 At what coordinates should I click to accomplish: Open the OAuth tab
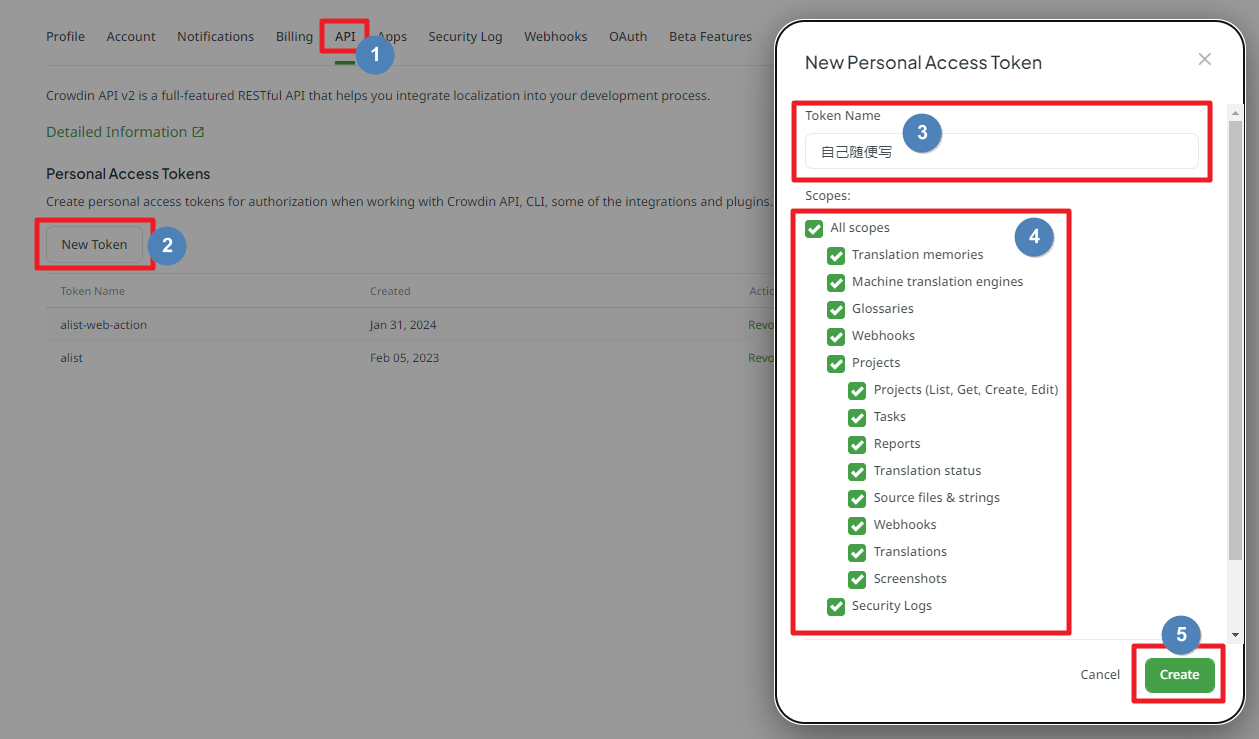pos(628,36)
